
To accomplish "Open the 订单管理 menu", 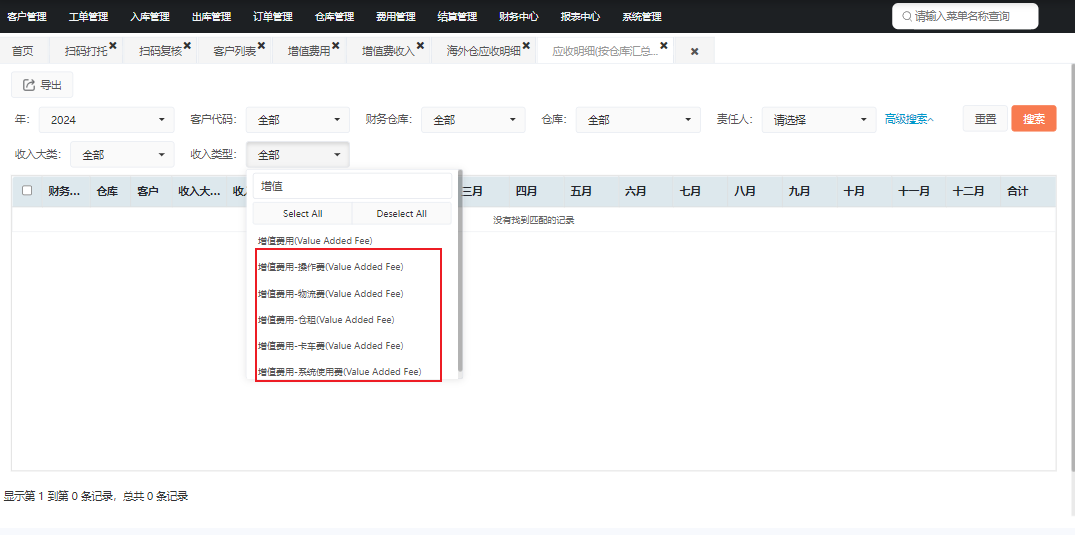I will tap(273, 16).
